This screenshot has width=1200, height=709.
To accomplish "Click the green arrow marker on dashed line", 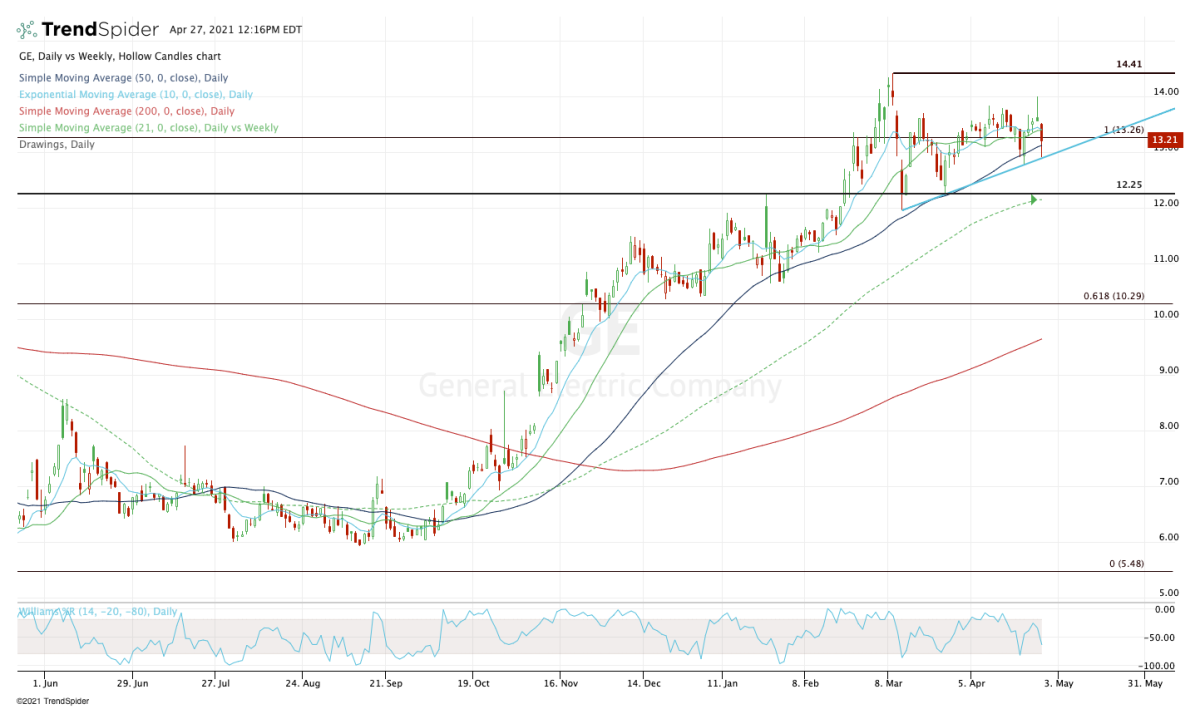I will [1034, 199].
